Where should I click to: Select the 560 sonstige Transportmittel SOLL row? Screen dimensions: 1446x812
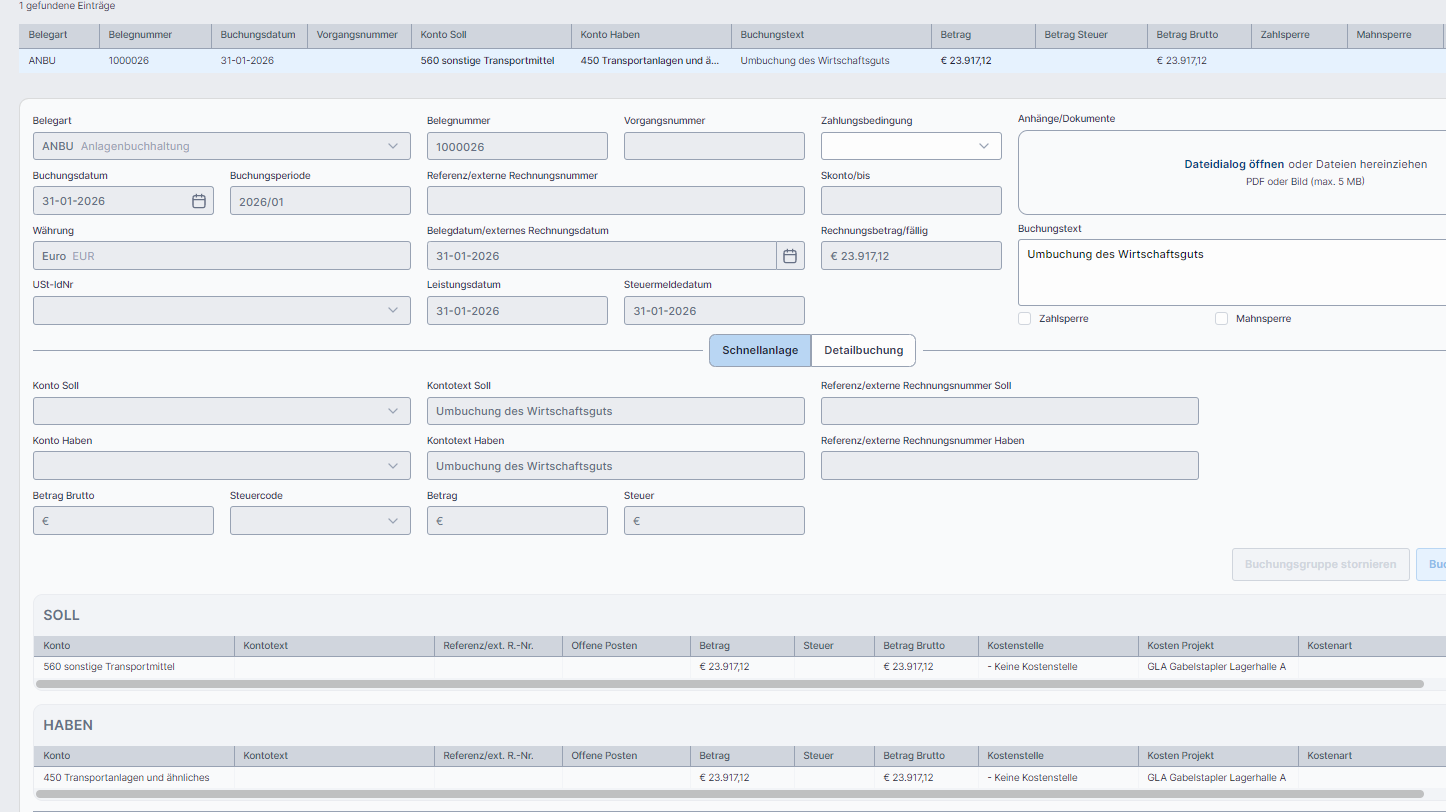[x=109, y=666]
